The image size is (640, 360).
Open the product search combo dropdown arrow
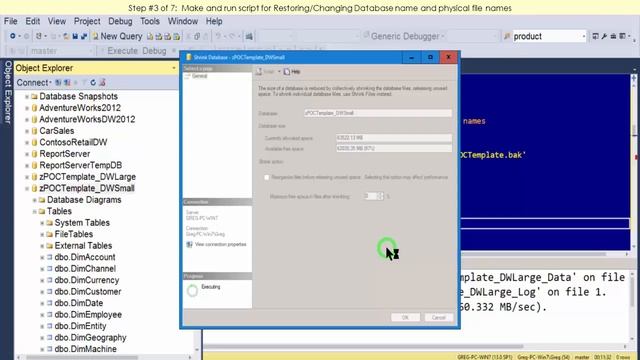tap(584, 36)
